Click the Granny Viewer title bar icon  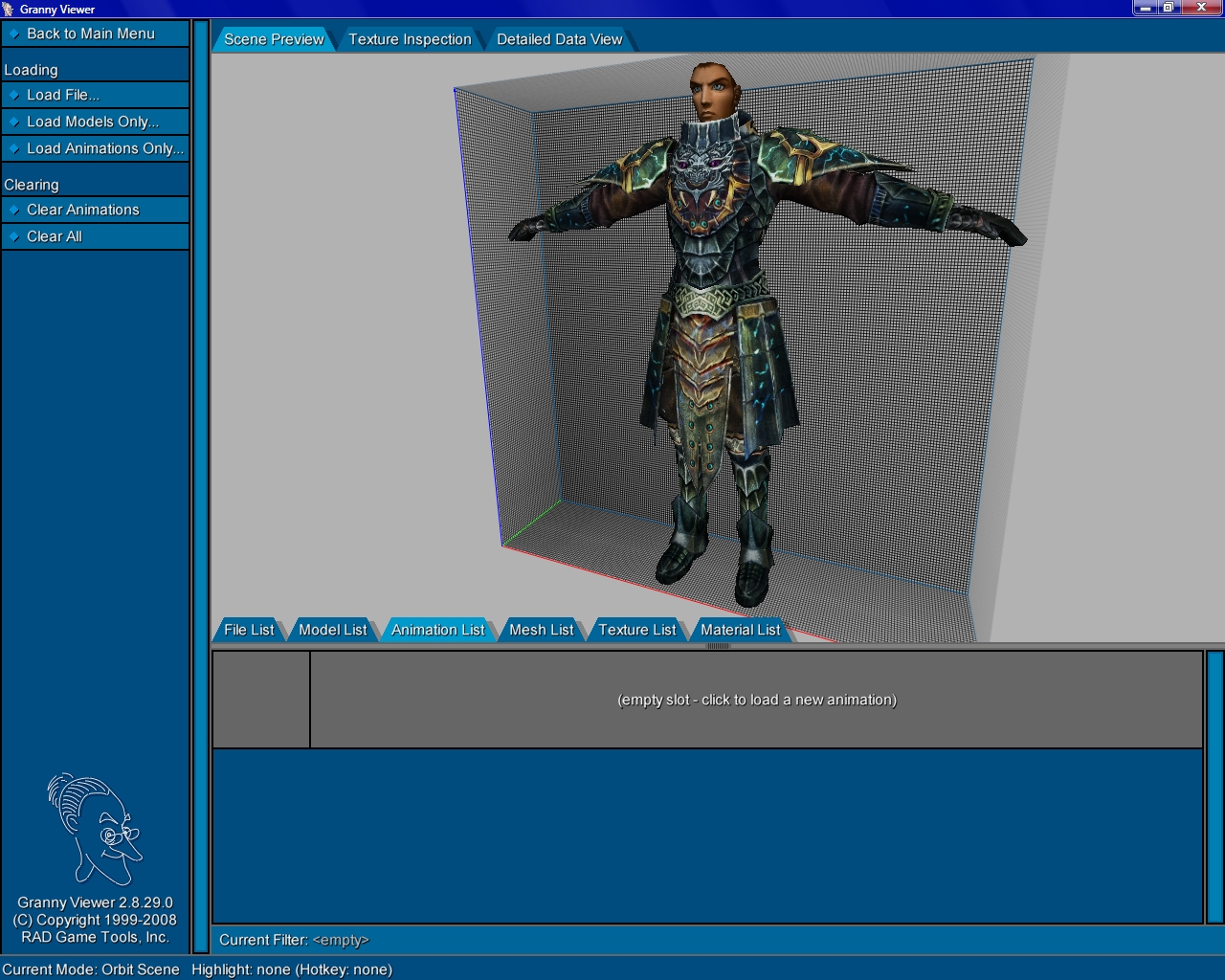click(x=9, y=9)
